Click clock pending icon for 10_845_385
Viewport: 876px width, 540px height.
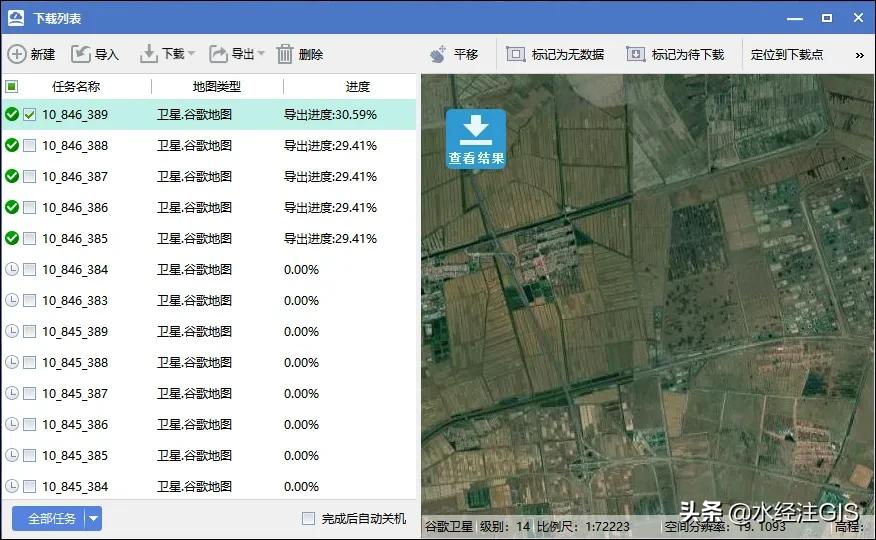pyautogui.click(x=12, y=455)
